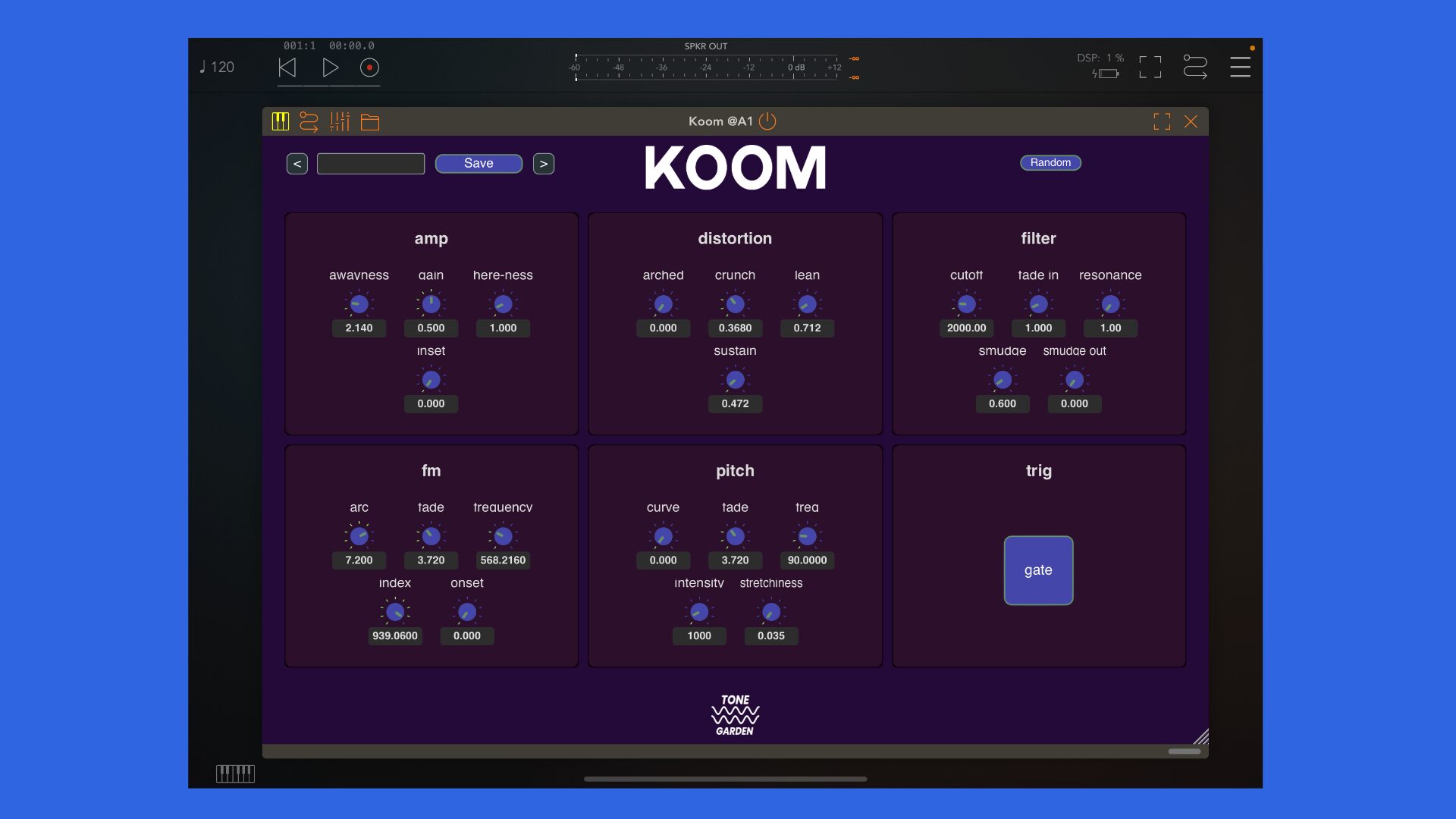Click the amp gain knob
The height and width of the screenshot is (819, 1456).
click(x=431, y=304)
